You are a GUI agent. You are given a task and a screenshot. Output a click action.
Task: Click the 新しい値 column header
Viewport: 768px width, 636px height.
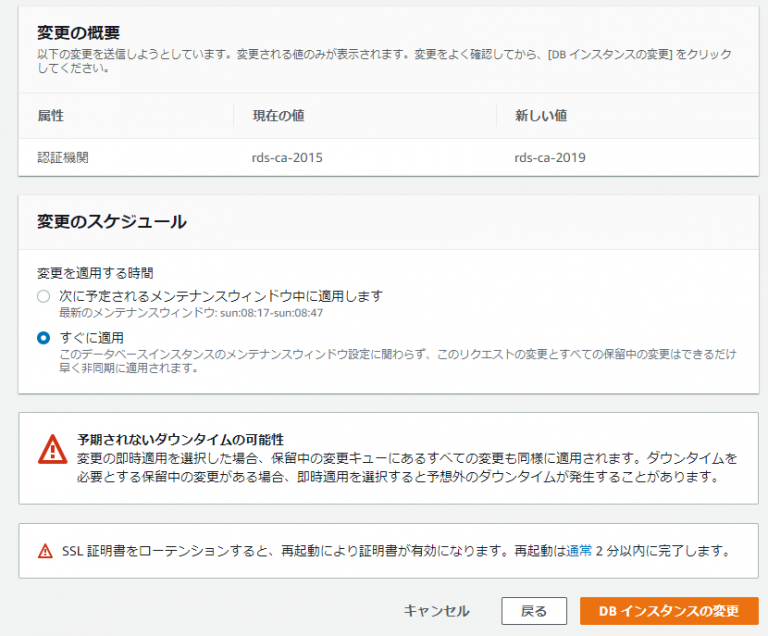tap(541, 116)
